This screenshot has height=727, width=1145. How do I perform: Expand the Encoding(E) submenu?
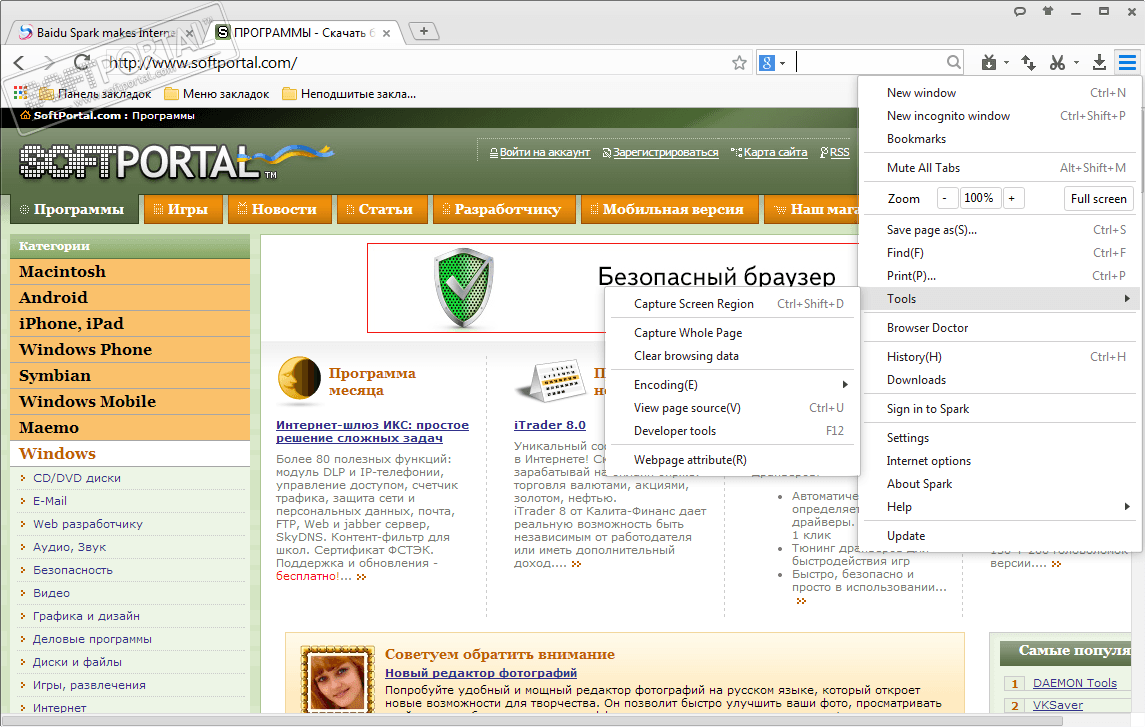(x=732, y=385)
